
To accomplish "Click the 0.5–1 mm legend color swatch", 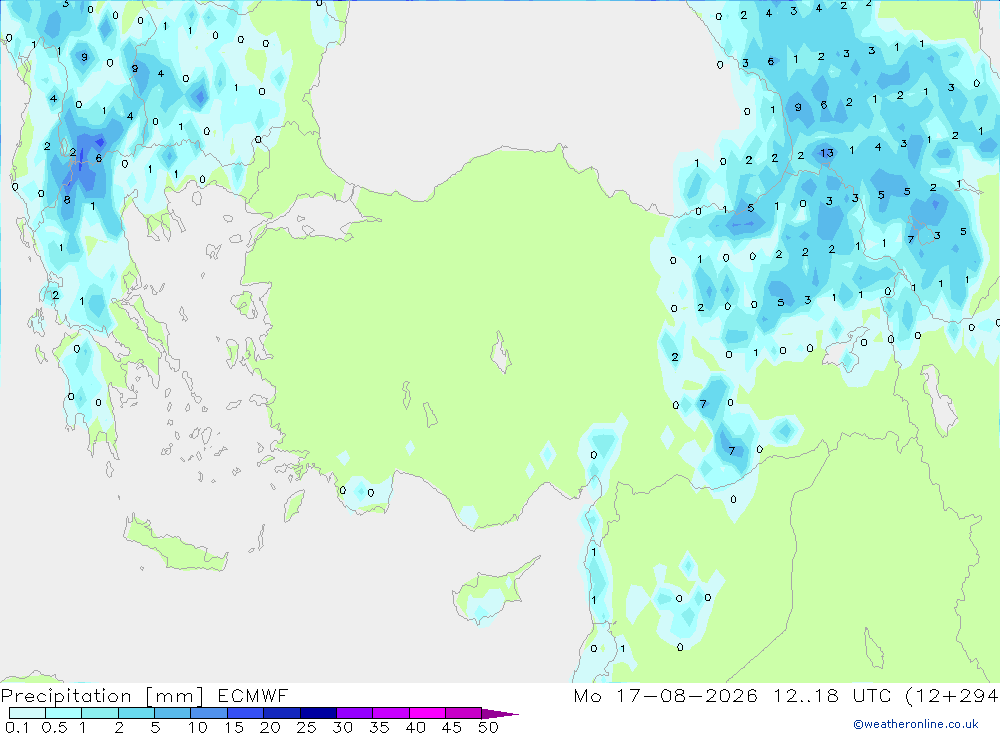I will 64,713.
